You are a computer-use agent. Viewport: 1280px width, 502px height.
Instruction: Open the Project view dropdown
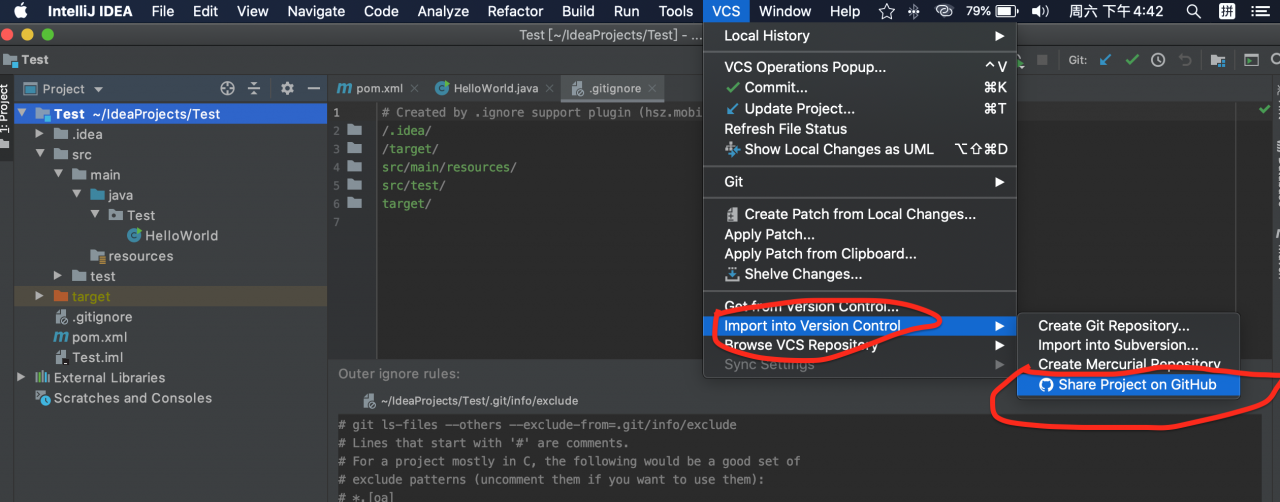tap(98, 89)
